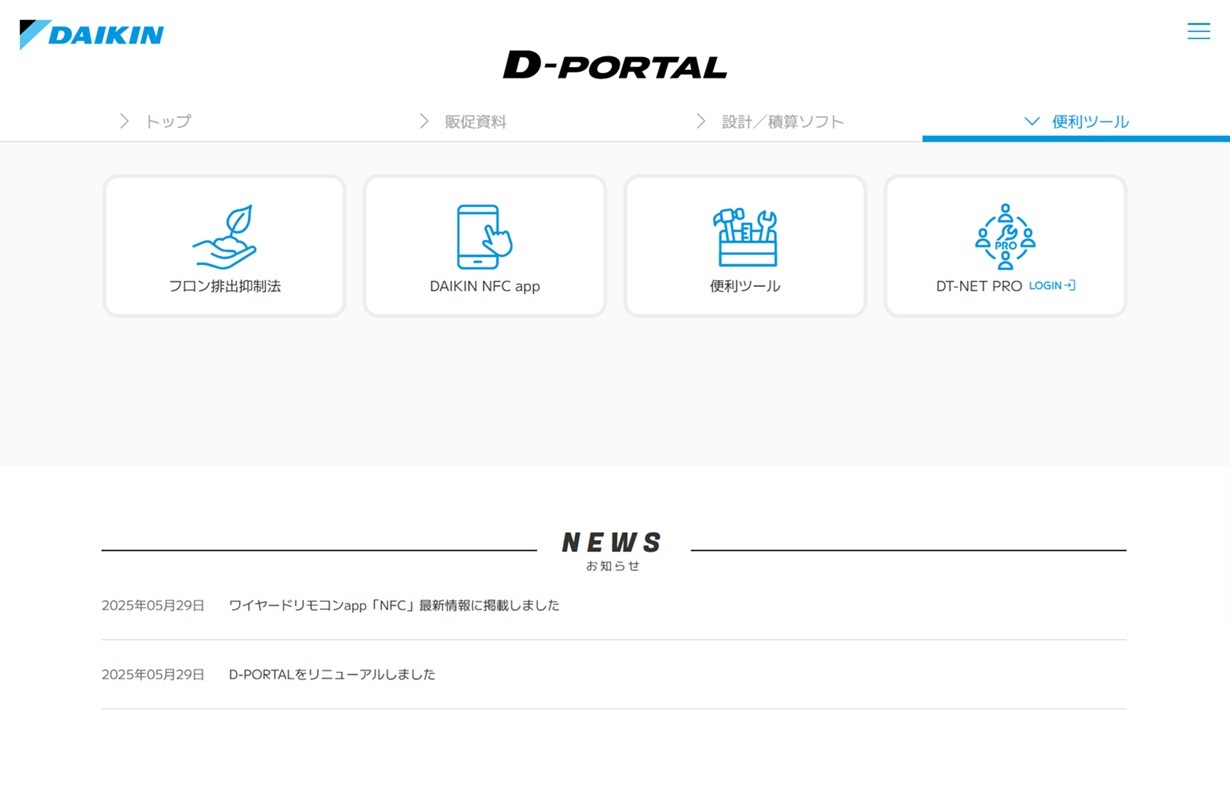Image resolution: width=1230 pixels, height=800 pixels.
Task: Click the D-PORTAL title logo
Action: (x=615, y=65)
